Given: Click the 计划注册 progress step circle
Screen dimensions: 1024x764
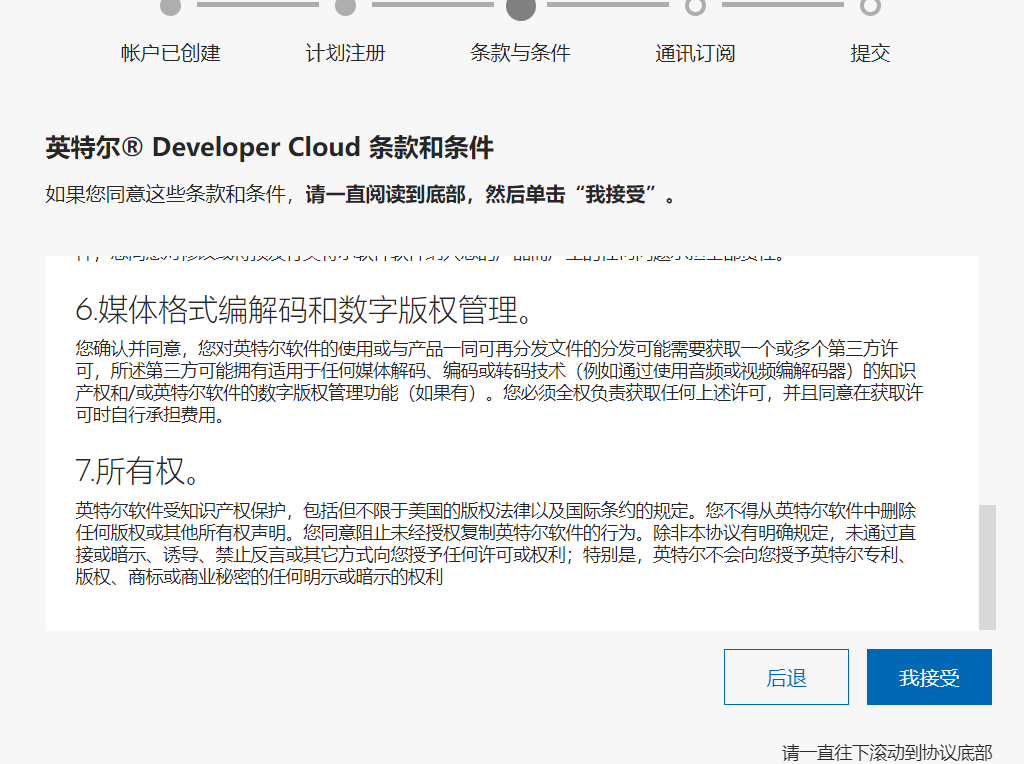Looking at the screenshot, I should [345, 7].
